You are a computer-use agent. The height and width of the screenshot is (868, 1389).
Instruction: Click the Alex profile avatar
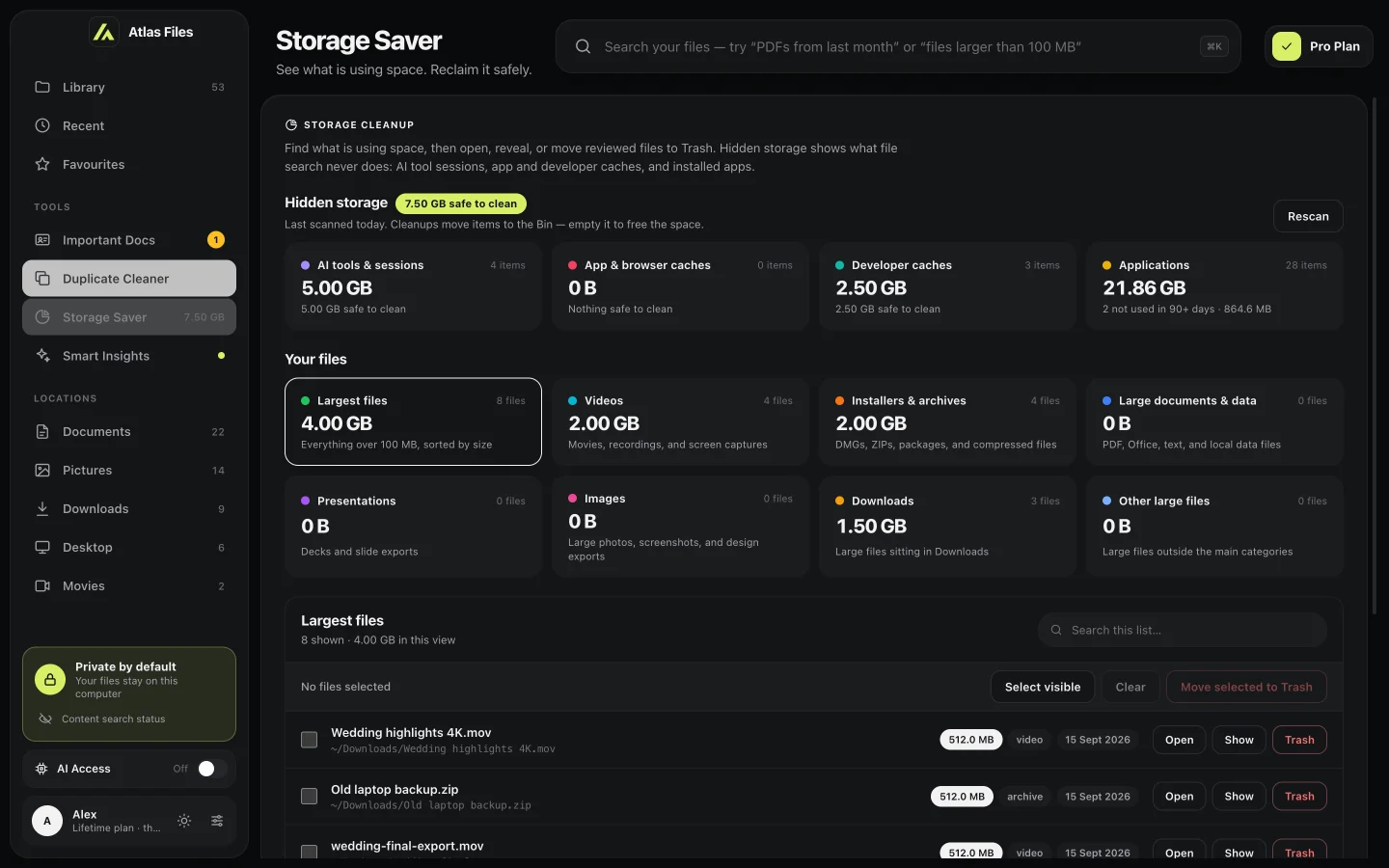[x=47, y=821]
